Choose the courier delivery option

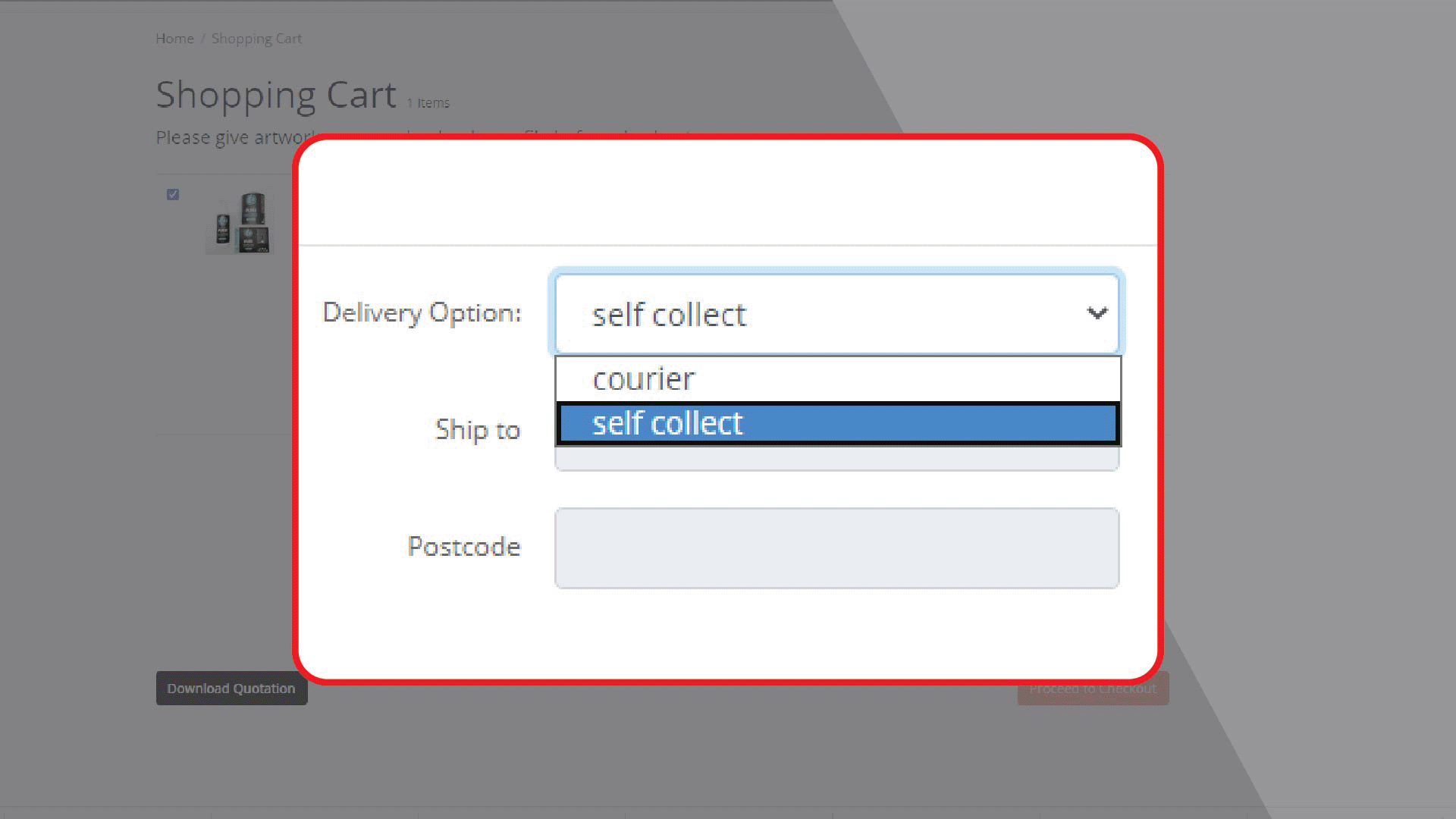coord(643,379)
